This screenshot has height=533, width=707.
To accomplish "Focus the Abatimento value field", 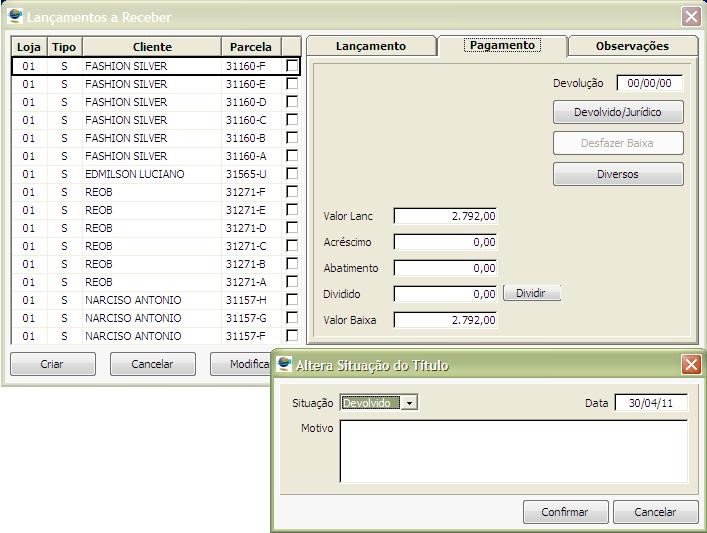I will tap(445, 268).
